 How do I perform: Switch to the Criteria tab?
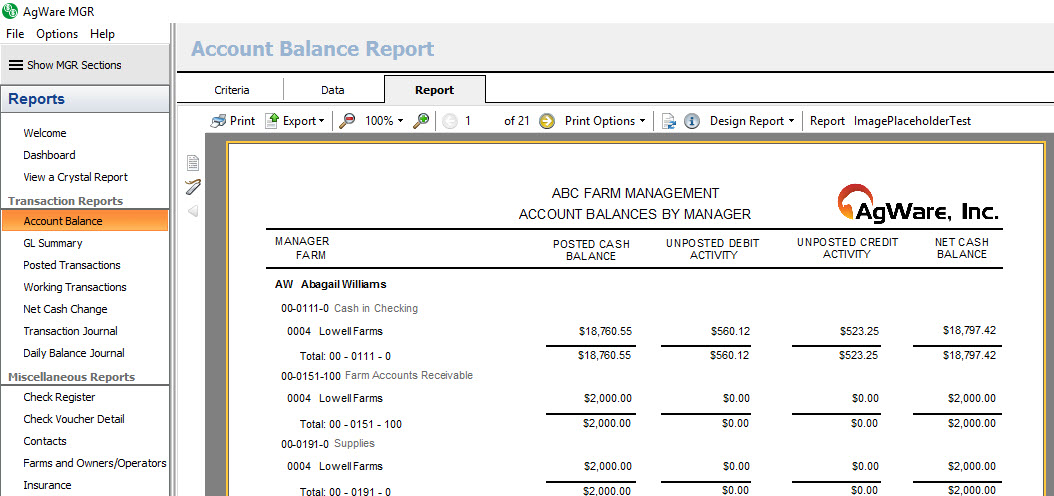[x=232, y=90]
